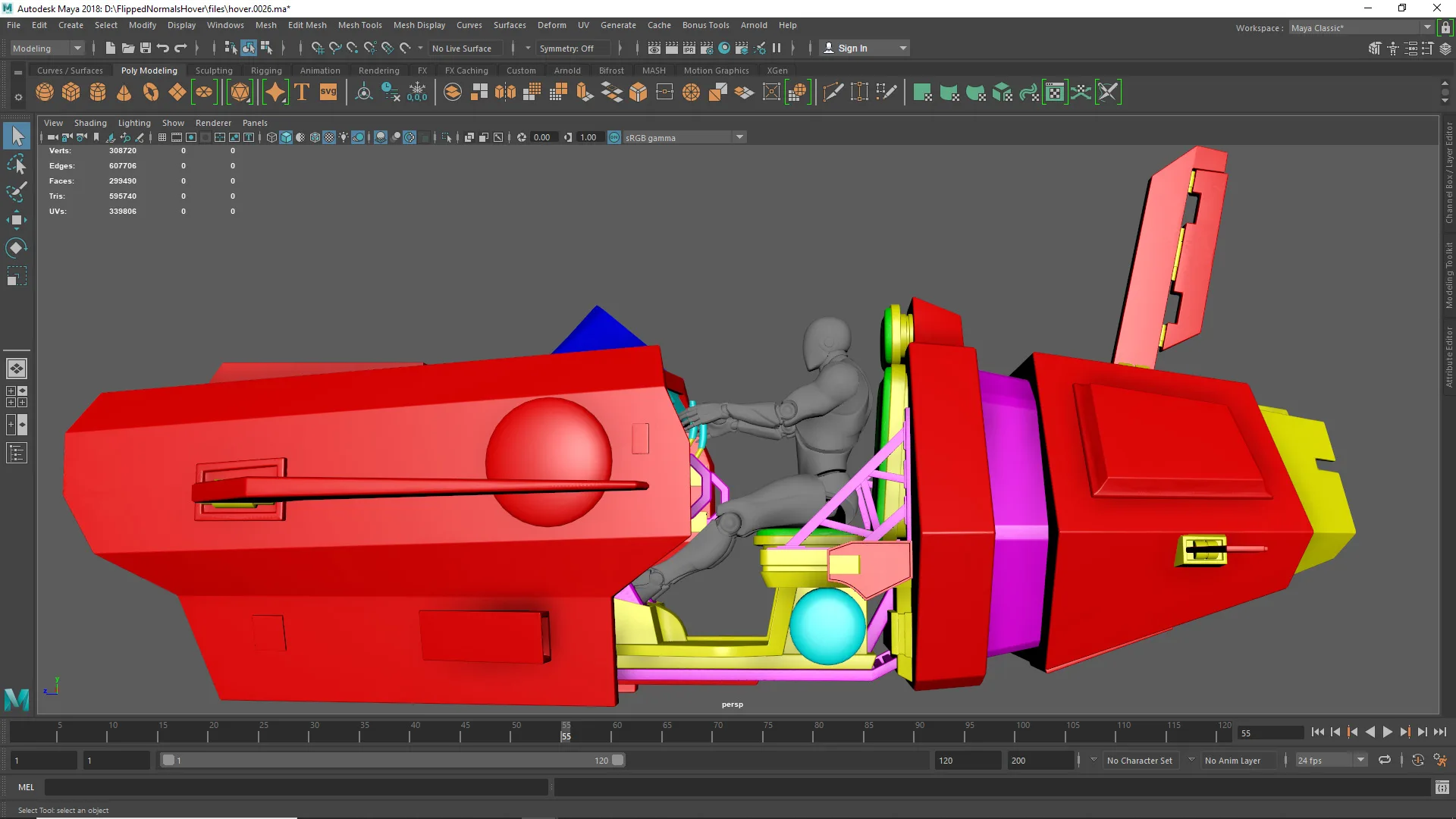Select the polygon Text tool on the shelf
This screenshot has height=819, width=1456.
click(x=301, y=92)
